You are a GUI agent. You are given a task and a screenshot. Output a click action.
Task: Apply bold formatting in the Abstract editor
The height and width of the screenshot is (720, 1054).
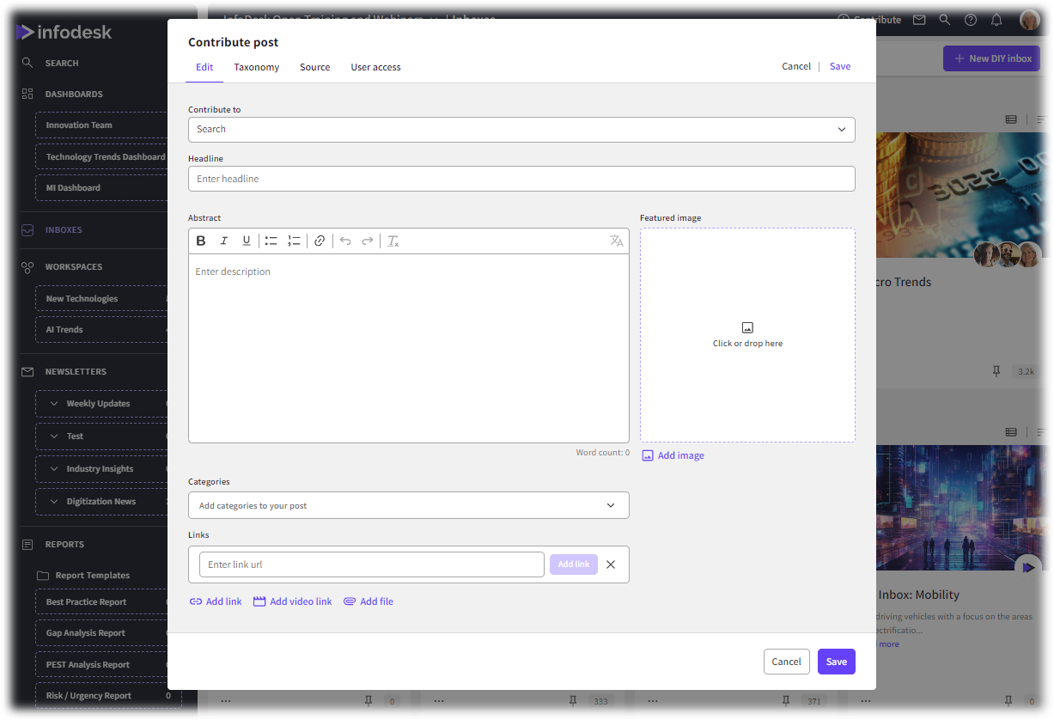tap(199, 240)
